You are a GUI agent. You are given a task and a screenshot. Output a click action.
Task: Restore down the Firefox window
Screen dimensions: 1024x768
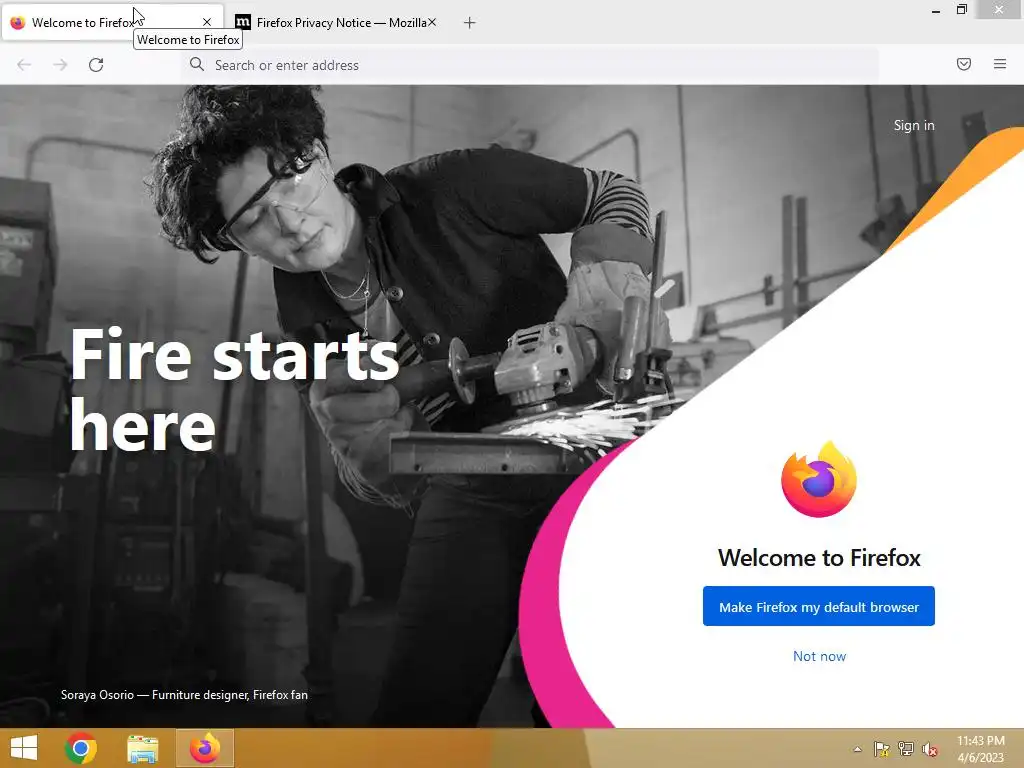(x=961, y=9)
